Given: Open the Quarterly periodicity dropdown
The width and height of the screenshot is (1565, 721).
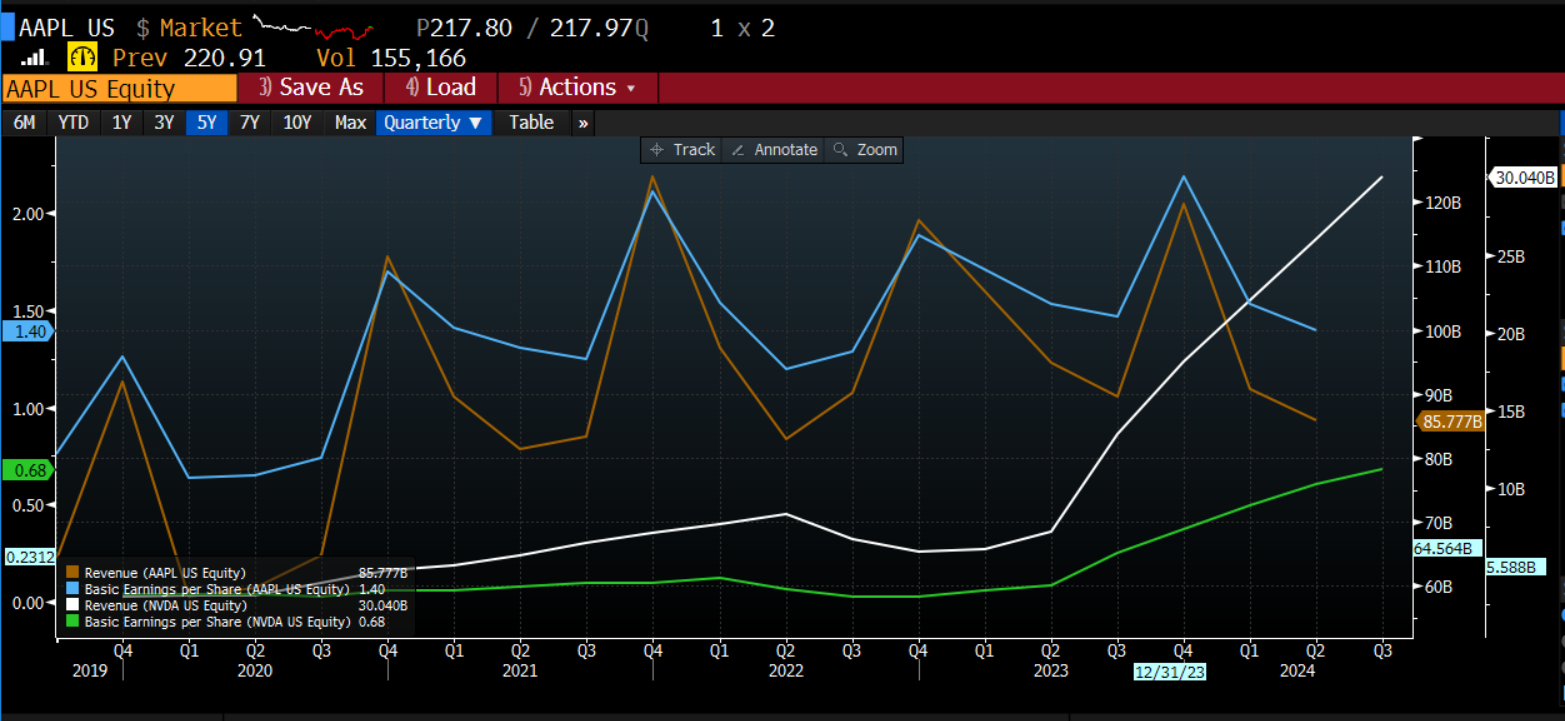Looking at the screenshot, I should coord(433,123).
